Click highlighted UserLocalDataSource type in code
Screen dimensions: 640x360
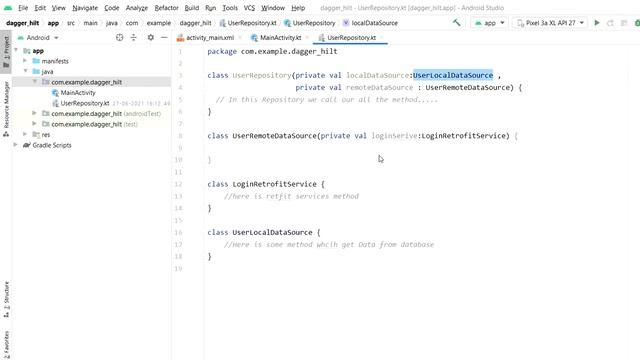tap(453, 75)
